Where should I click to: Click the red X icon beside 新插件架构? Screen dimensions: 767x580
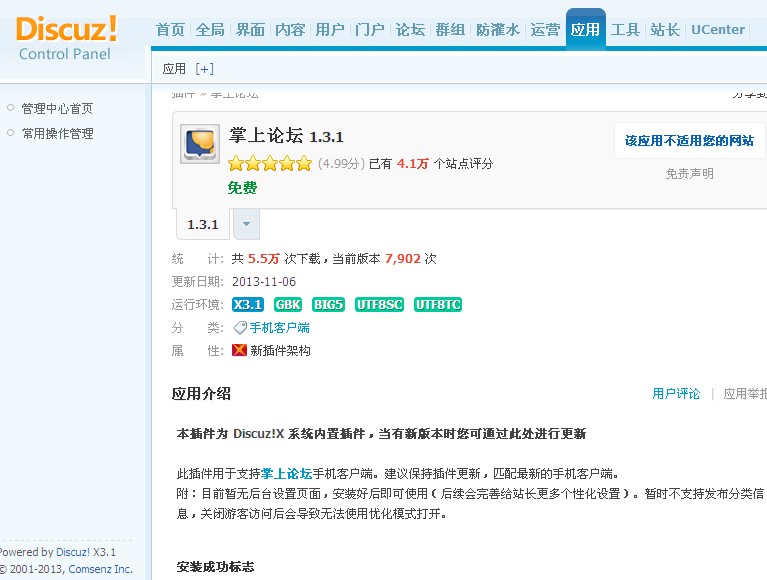tap(239, 350)
